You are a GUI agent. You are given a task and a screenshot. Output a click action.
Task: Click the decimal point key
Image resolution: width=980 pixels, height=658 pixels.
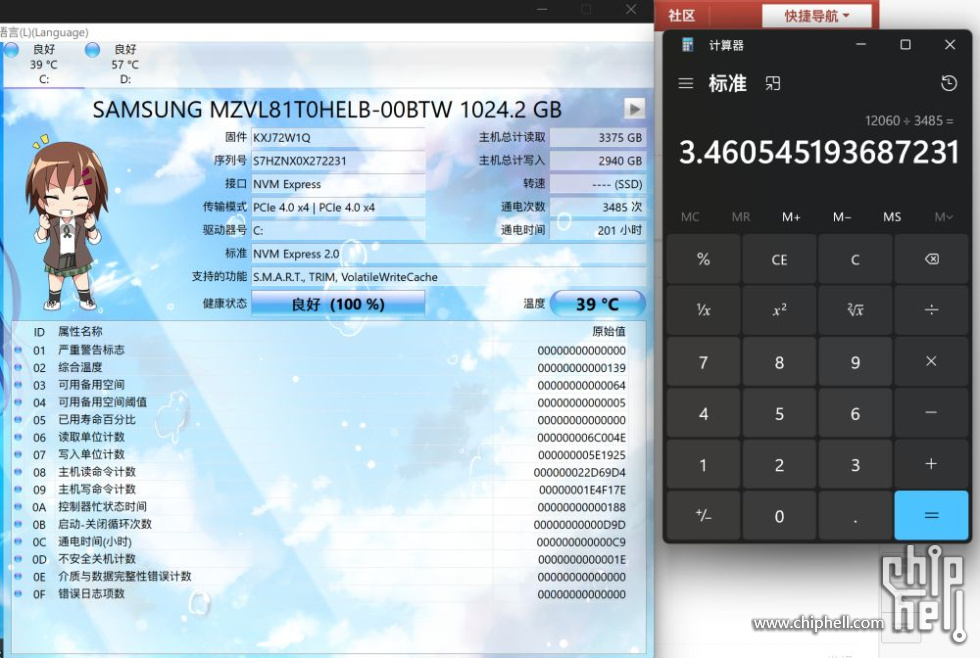click(x=855, y=516)
